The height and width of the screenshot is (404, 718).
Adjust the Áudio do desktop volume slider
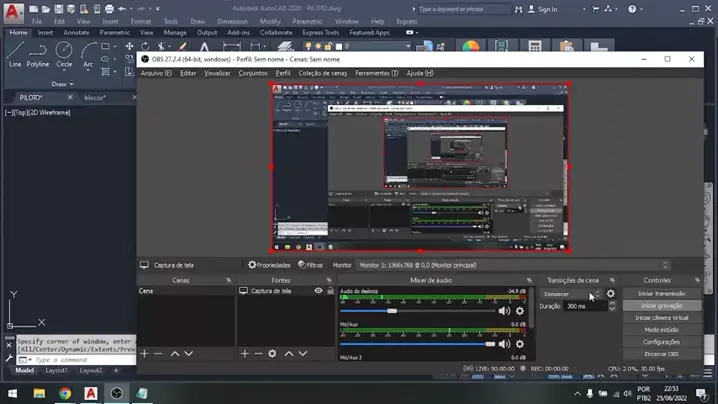tap(392, 311)
